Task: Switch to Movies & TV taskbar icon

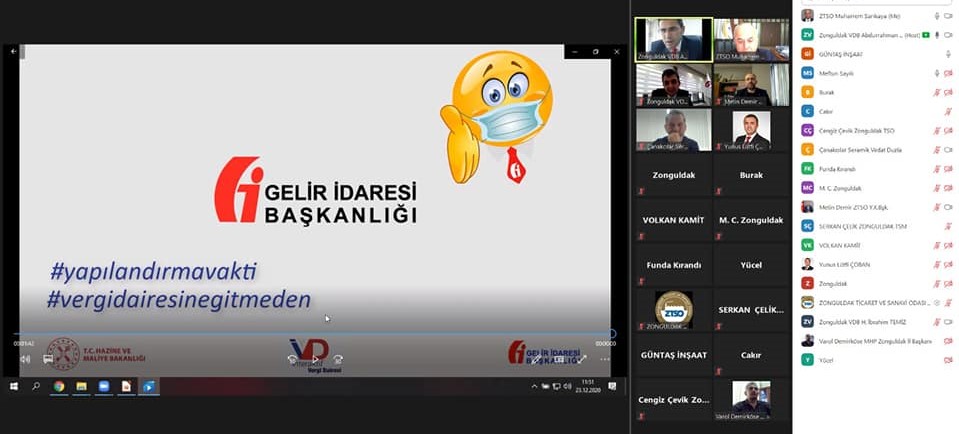Action: [x=149, y=386]
